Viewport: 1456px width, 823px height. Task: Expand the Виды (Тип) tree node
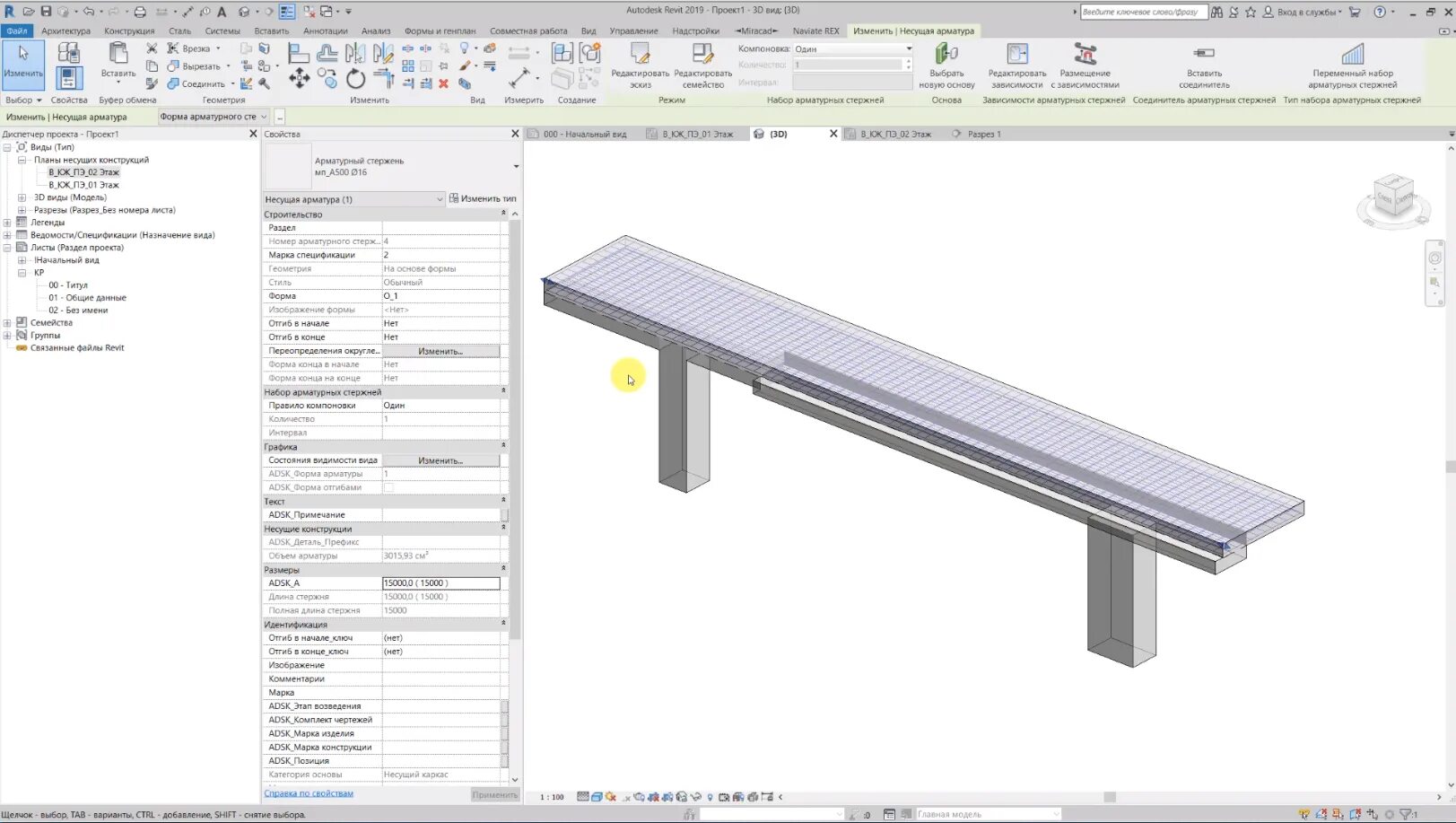pos(7,147)
